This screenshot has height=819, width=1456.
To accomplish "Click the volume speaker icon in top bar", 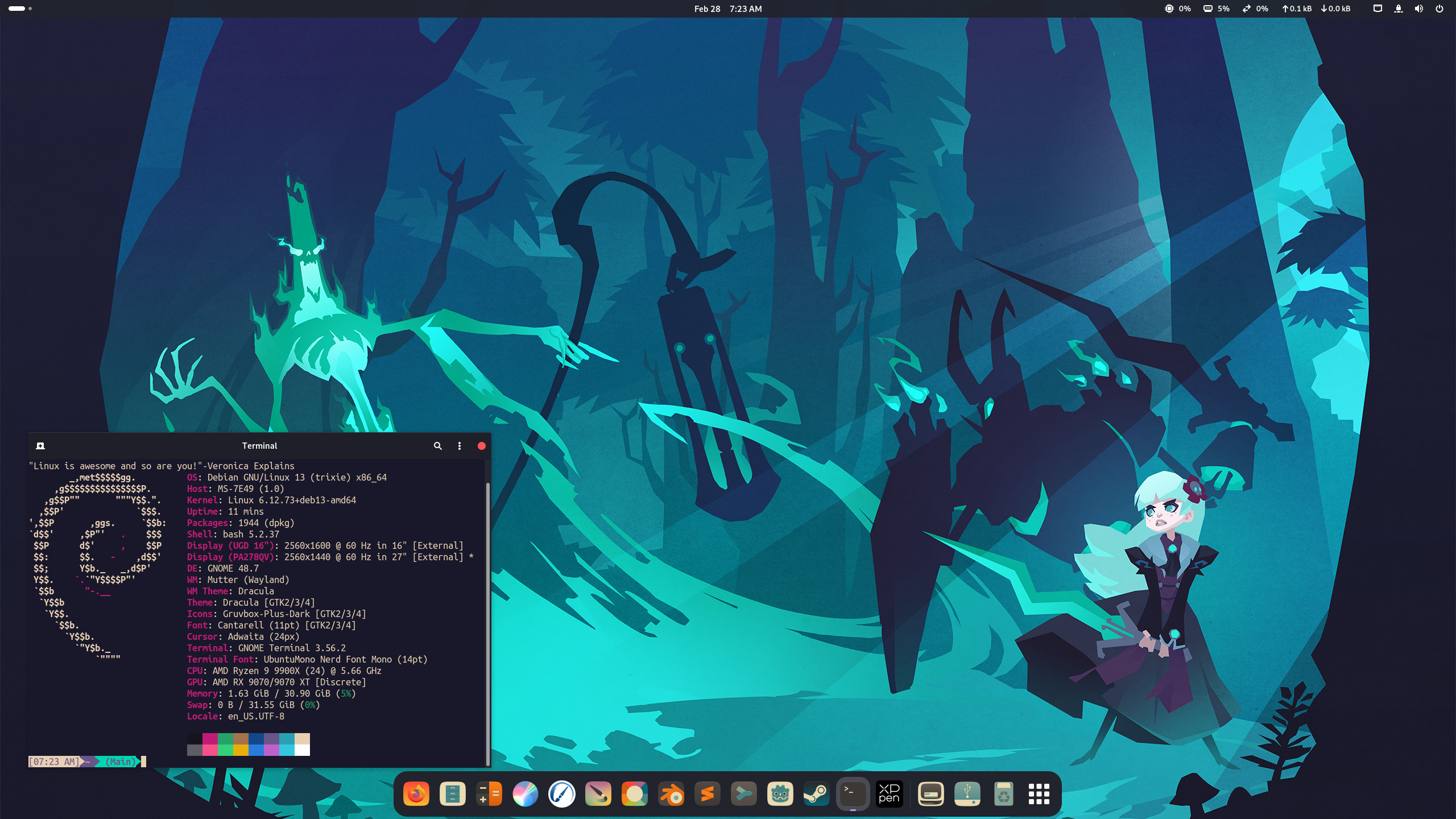I will pos(1419,9).
